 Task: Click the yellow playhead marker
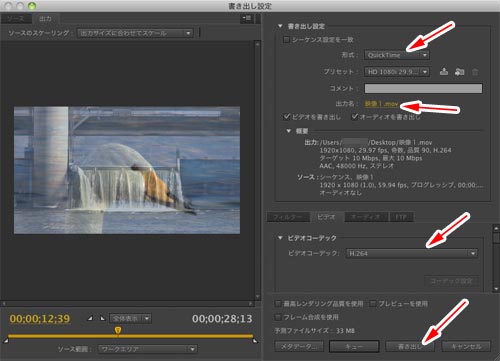pos(118,330)
